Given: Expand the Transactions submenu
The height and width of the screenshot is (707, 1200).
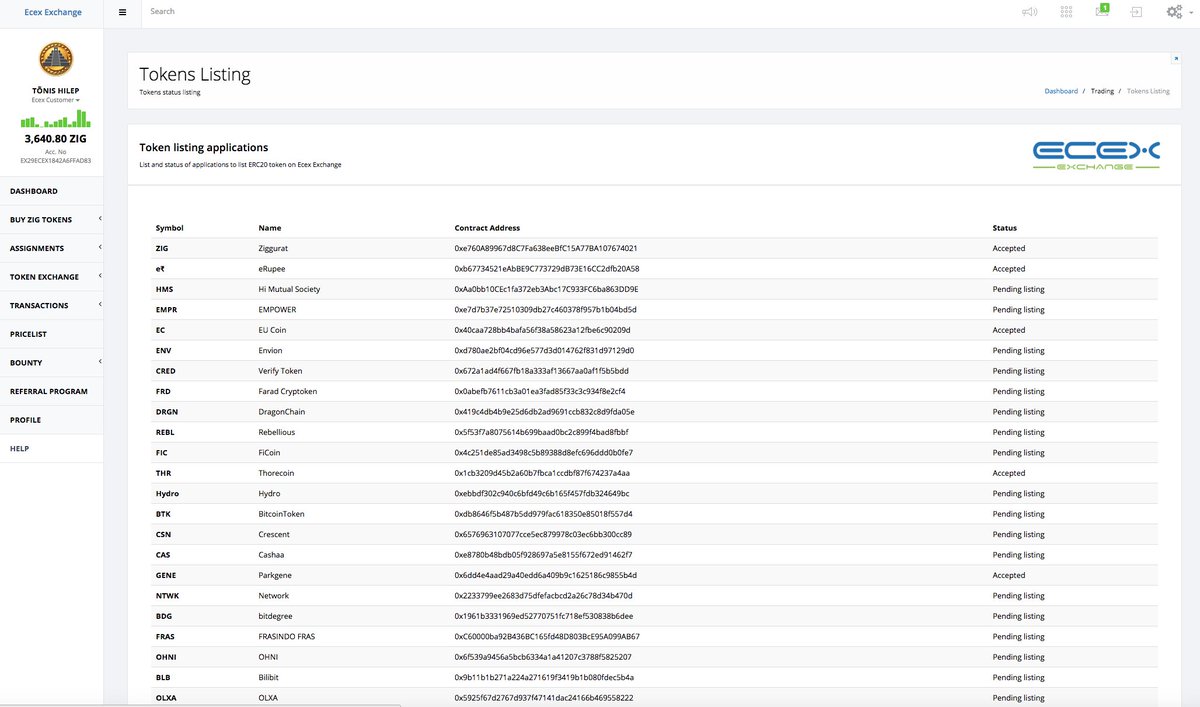Looking at the screenshot, I should 52,305.
